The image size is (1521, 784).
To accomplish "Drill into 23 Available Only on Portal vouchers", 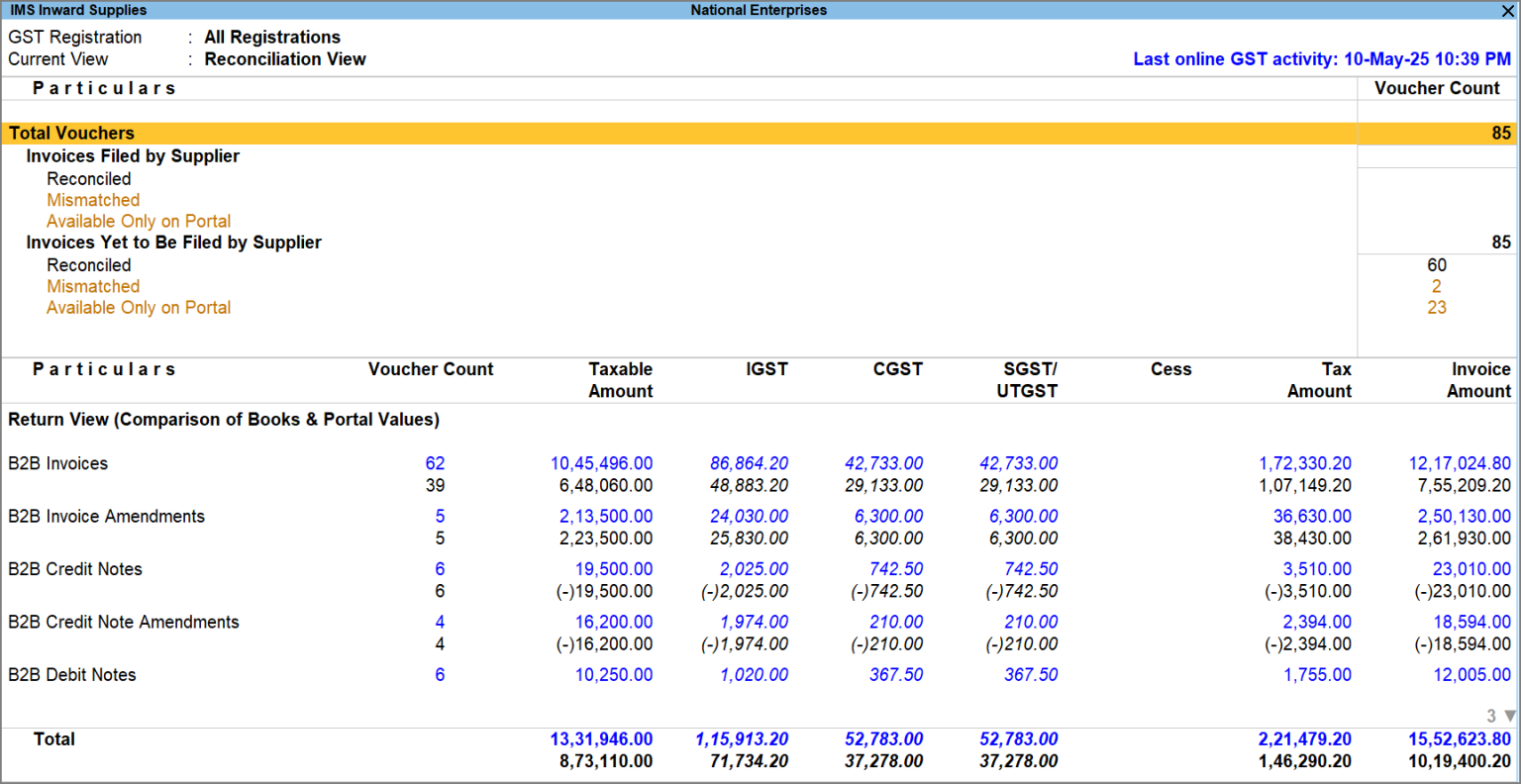I will tap(1437, 307).
